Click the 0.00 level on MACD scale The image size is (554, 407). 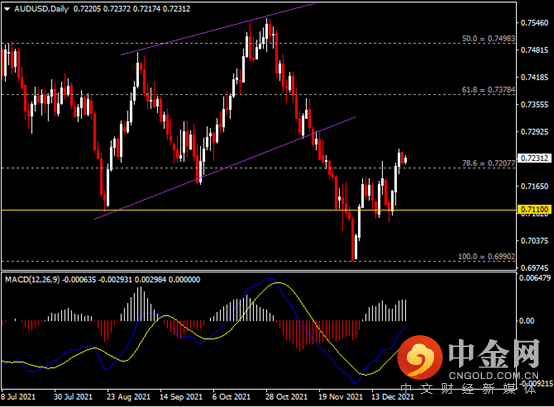[x=526, y=321]
